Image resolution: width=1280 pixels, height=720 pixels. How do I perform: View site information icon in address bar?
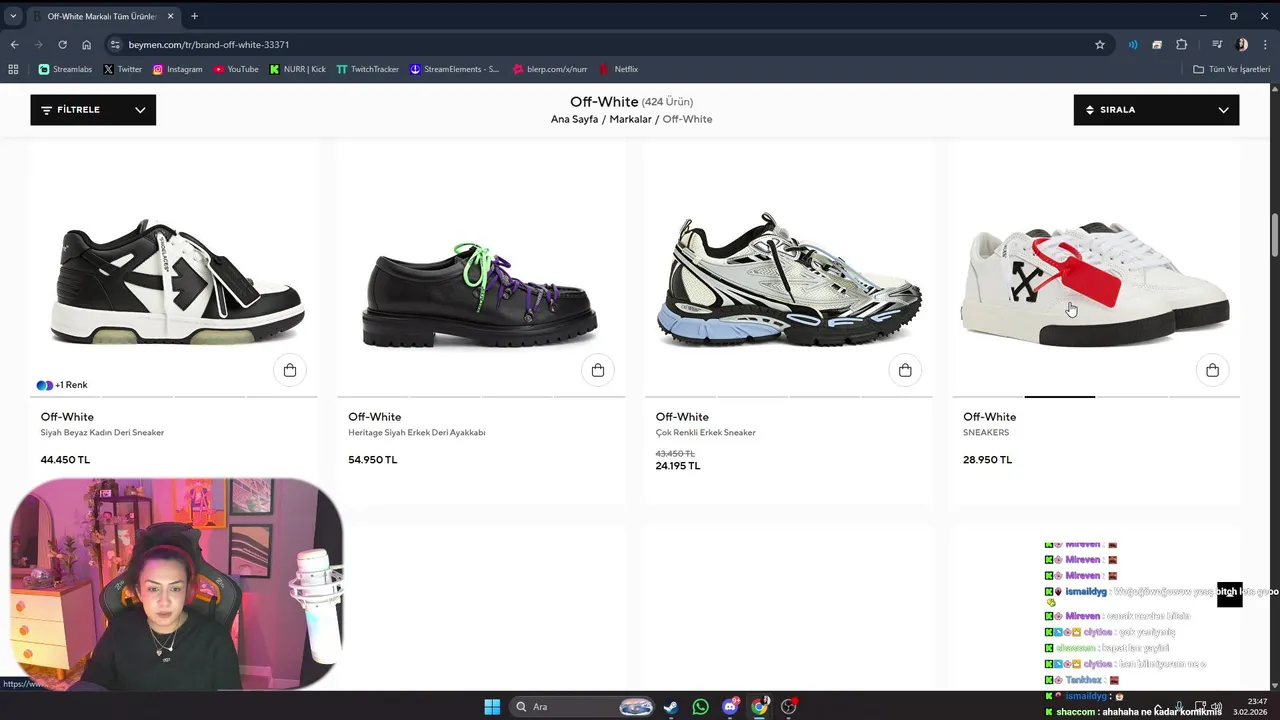pos(115,45)
